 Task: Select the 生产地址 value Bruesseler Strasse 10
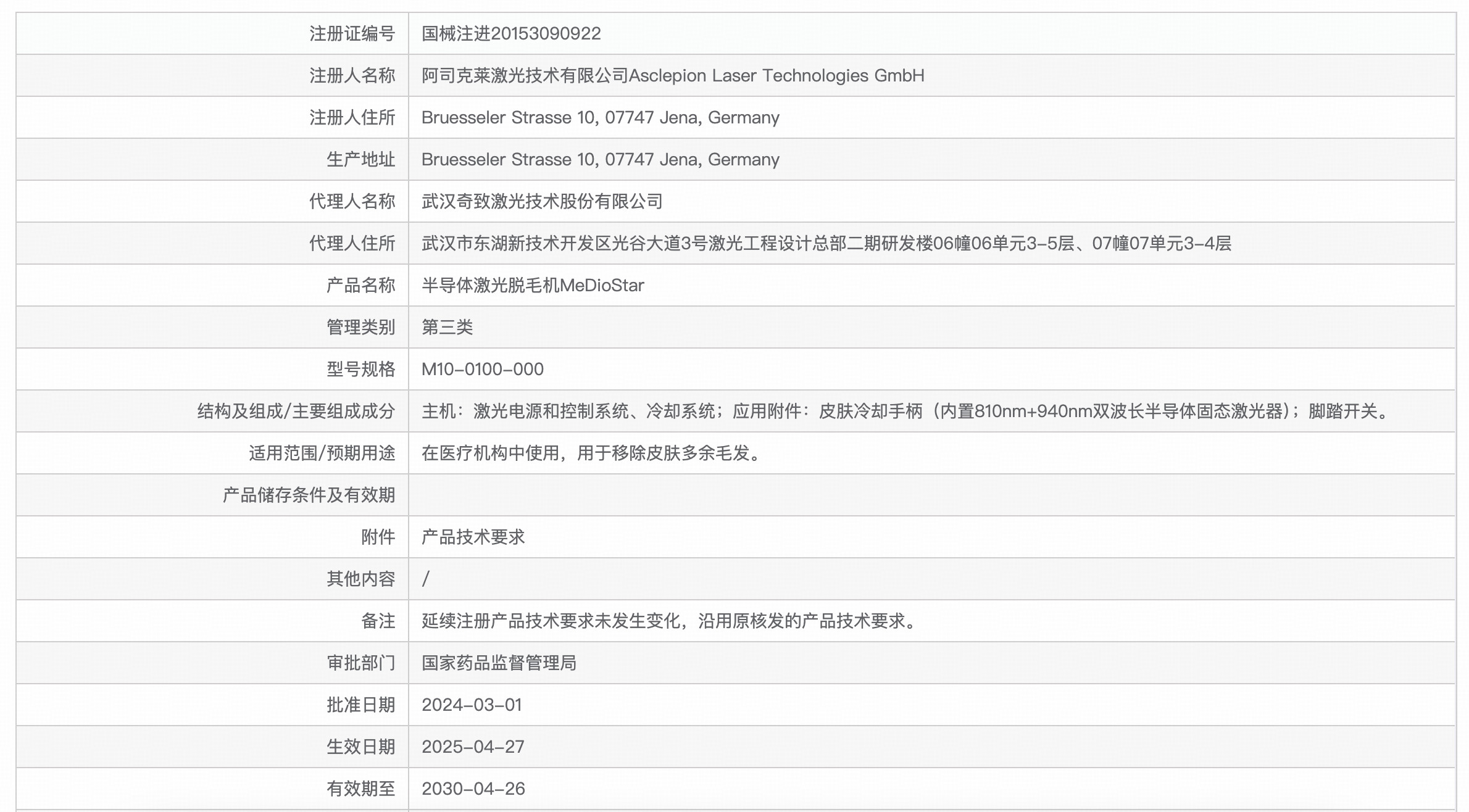point(600,159)
